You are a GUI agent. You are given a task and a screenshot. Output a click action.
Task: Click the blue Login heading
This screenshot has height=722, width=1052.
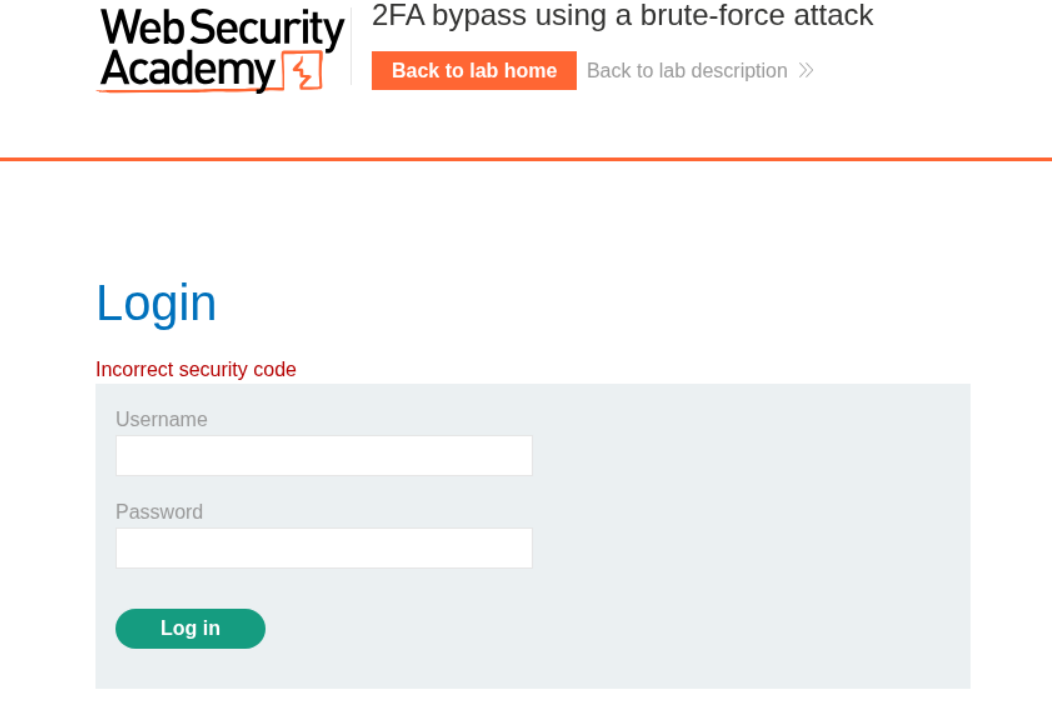(x=156, y=303)
